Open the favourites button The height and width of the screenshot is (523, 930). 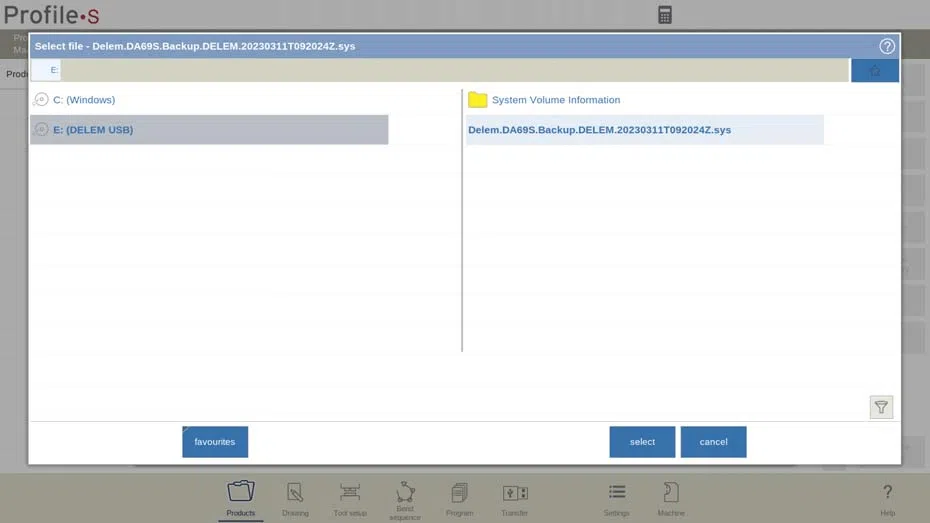click(x=215, y=442)
